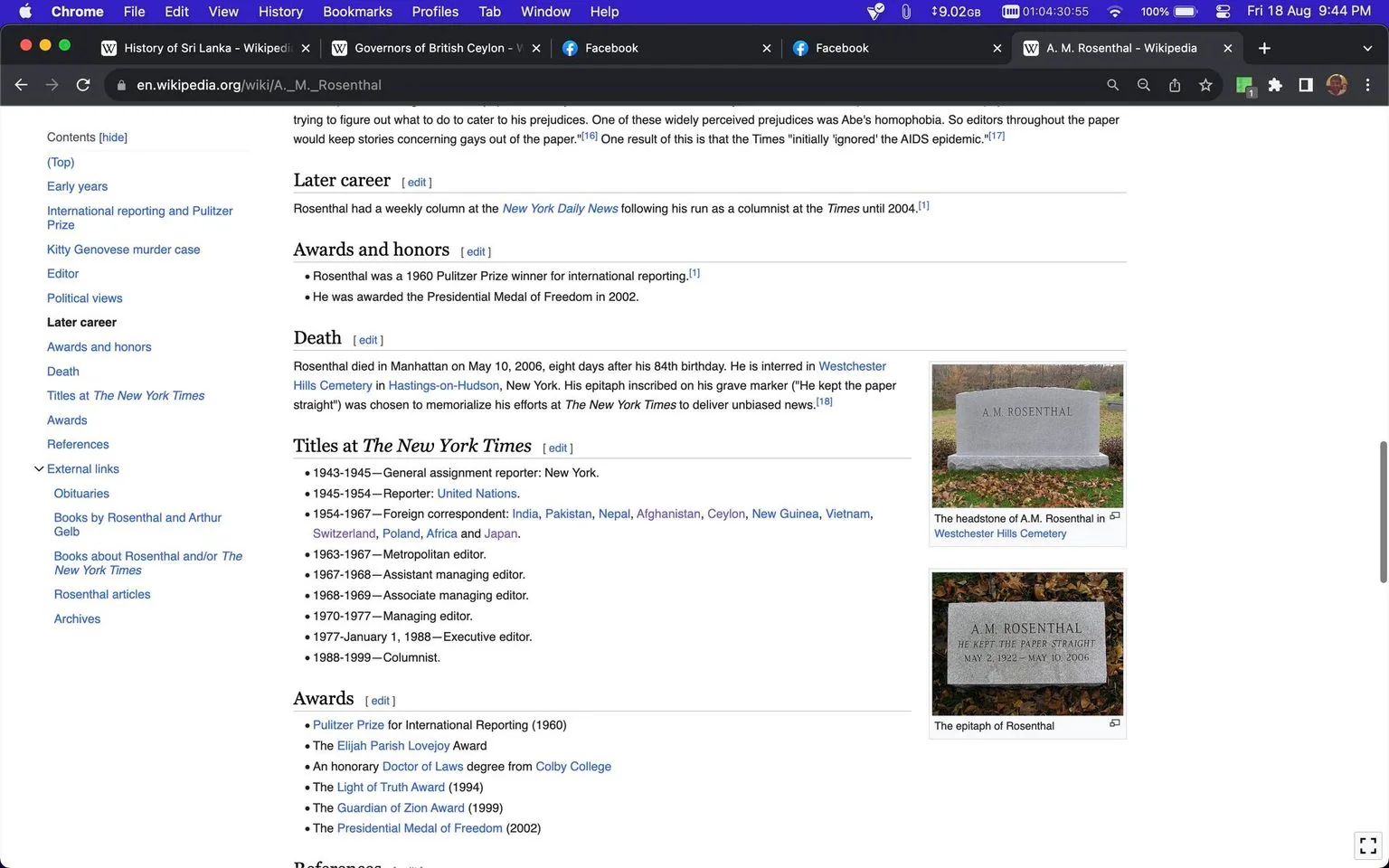
Task: Open Chrome side panel icon
Action: [1306, 85]
